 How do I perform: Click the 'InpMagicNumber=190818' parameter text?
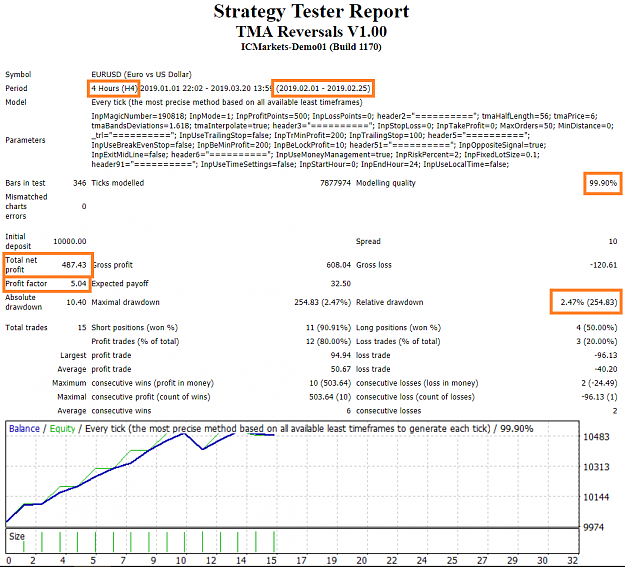click(138, 116)
